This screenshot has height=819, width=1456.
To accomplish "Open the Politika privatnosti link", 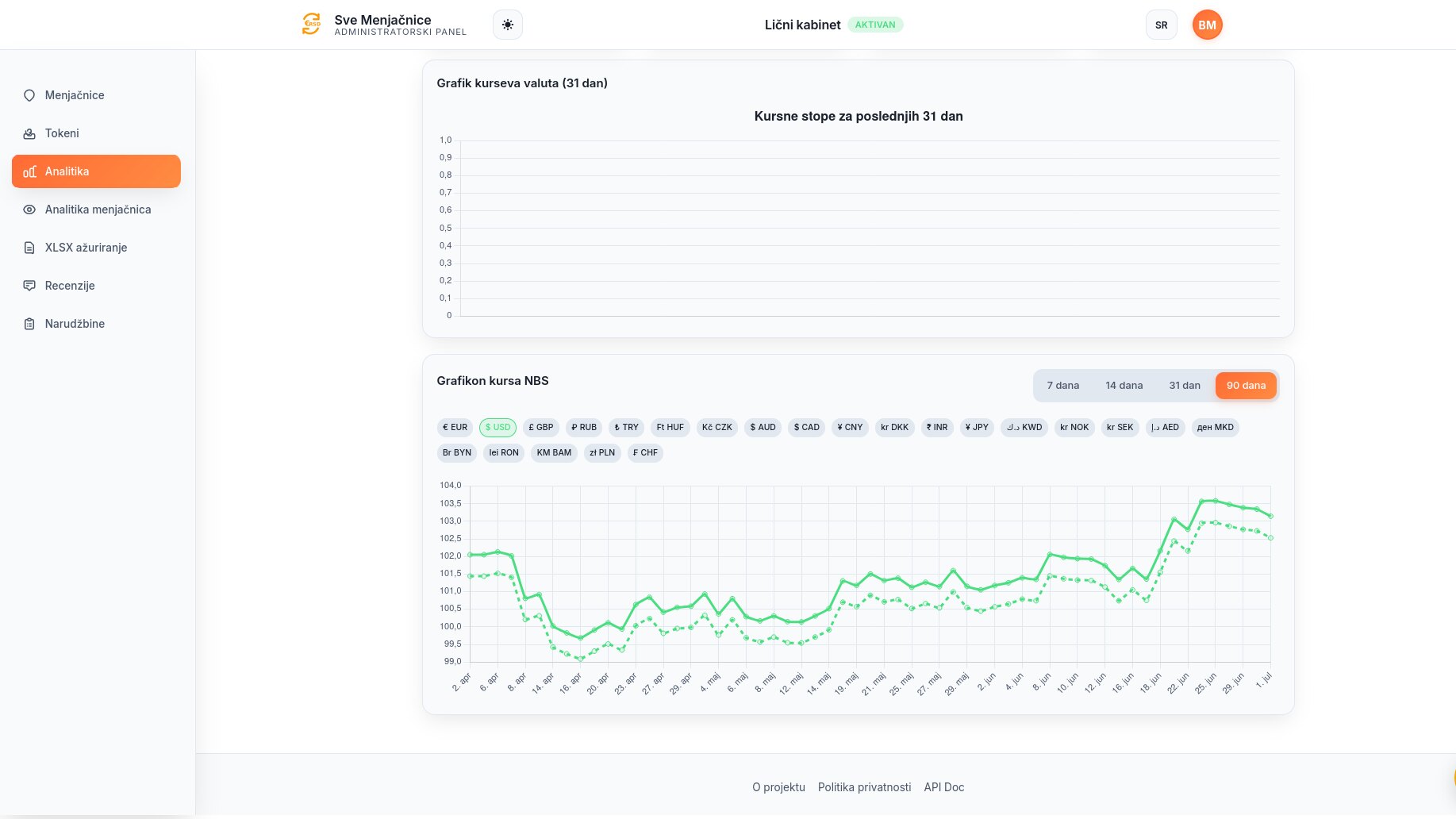I will pos(864,787).
